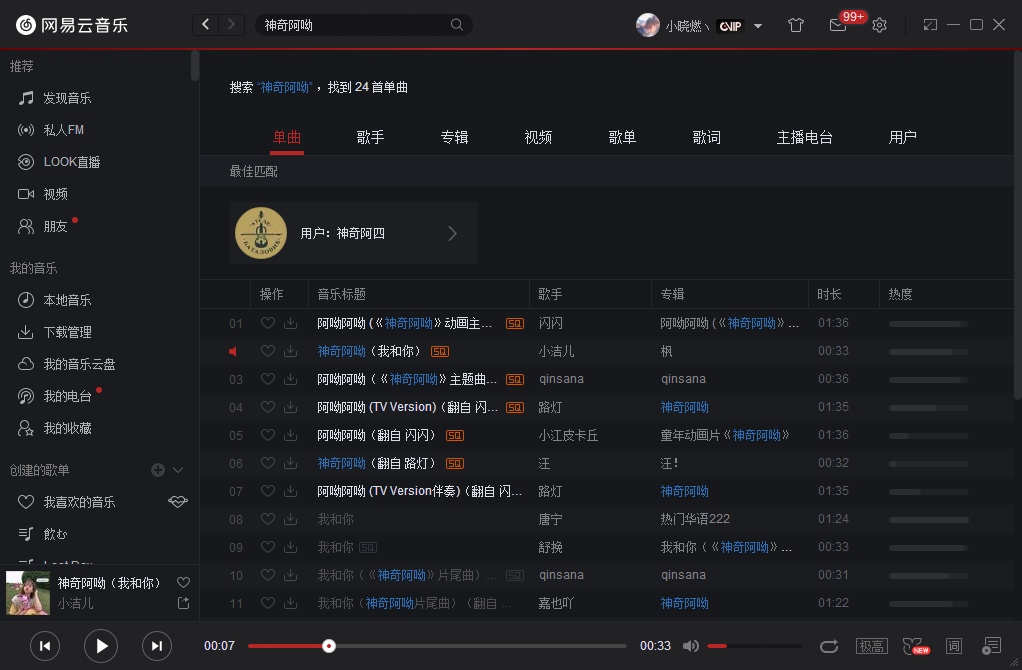Open the lyrics 词 icon
The image size is (1022, 670).
[954, 646]
